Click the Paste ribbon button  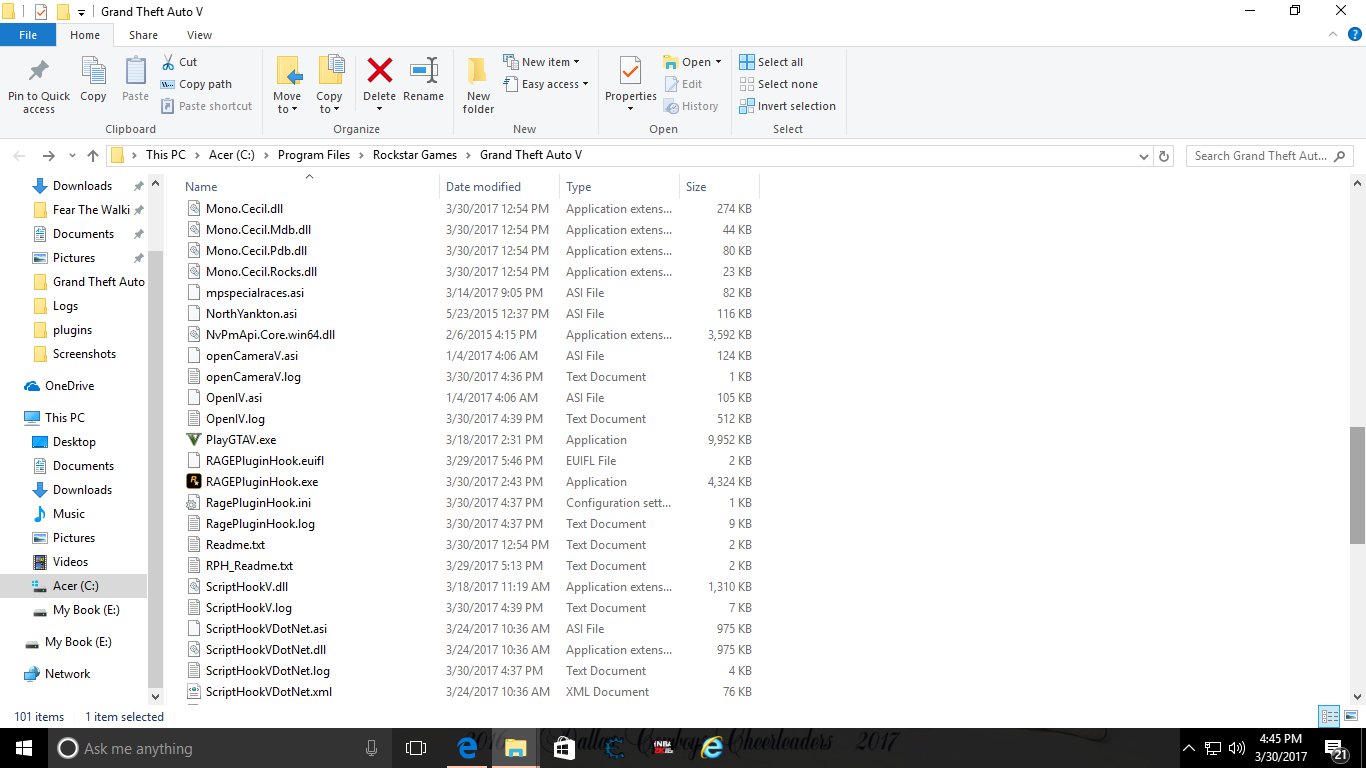[135, 80]
